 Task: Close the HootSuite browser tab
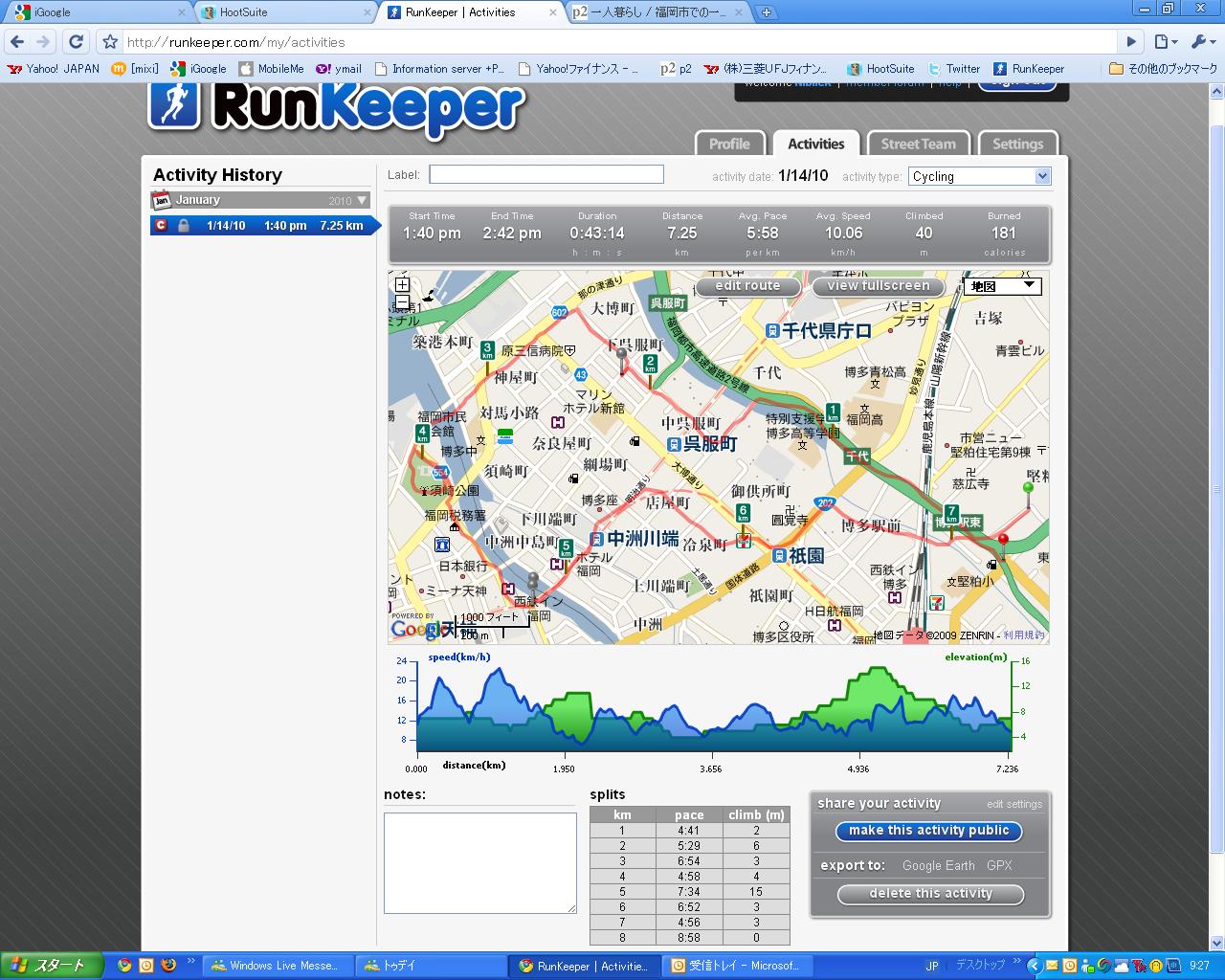pyautogui.click(x=367, y=12)
